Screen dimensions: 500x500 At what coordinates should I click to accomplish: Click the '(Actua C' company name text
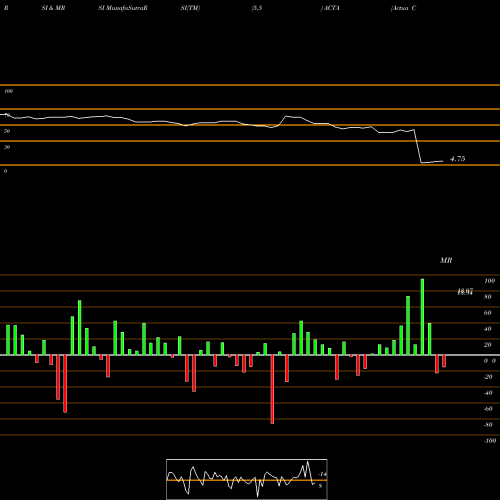click(x=403, y=8)
